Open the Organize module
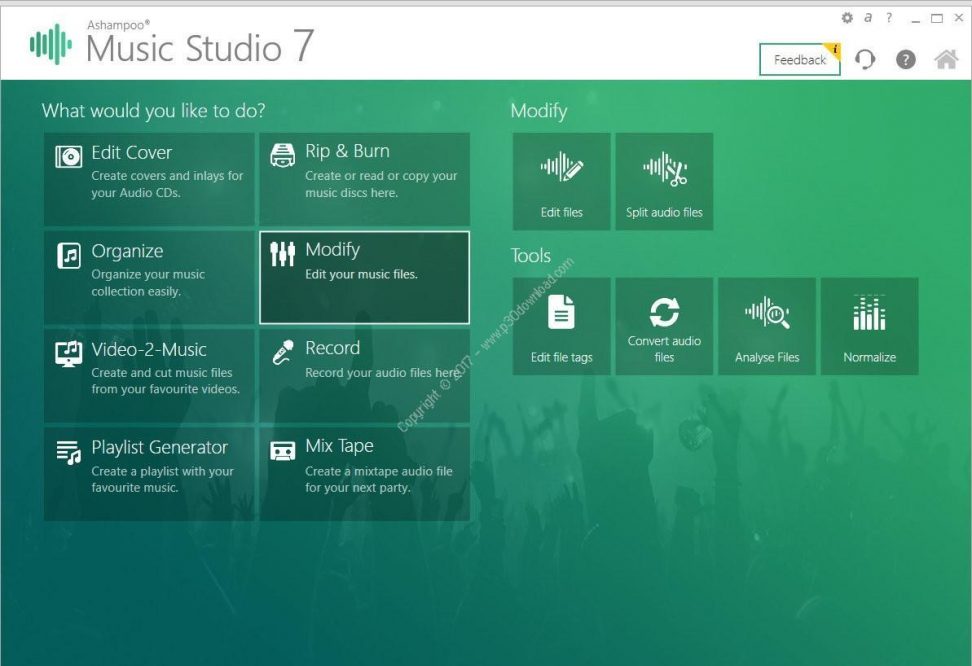This screenshot has height=666, width=972. [150, 277]
